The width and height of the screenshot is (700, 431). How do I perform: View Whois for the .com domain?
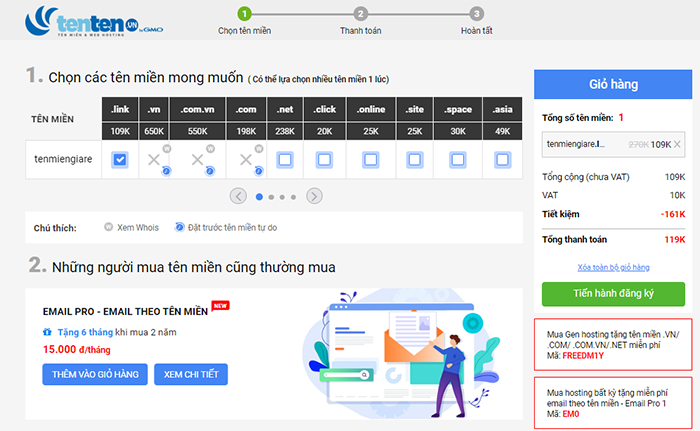pos(258,149)
